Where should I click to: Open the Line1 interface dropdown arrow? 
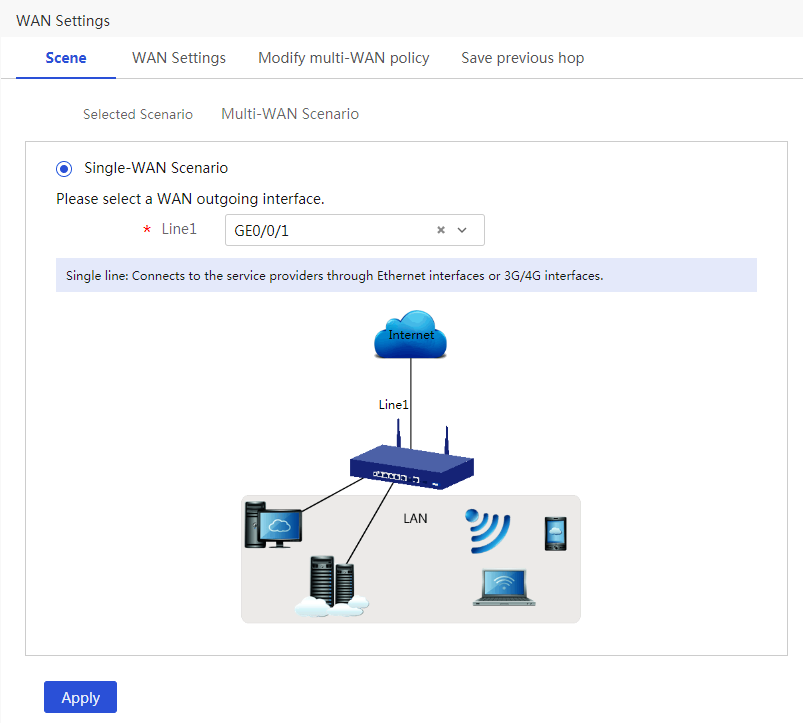462,230
